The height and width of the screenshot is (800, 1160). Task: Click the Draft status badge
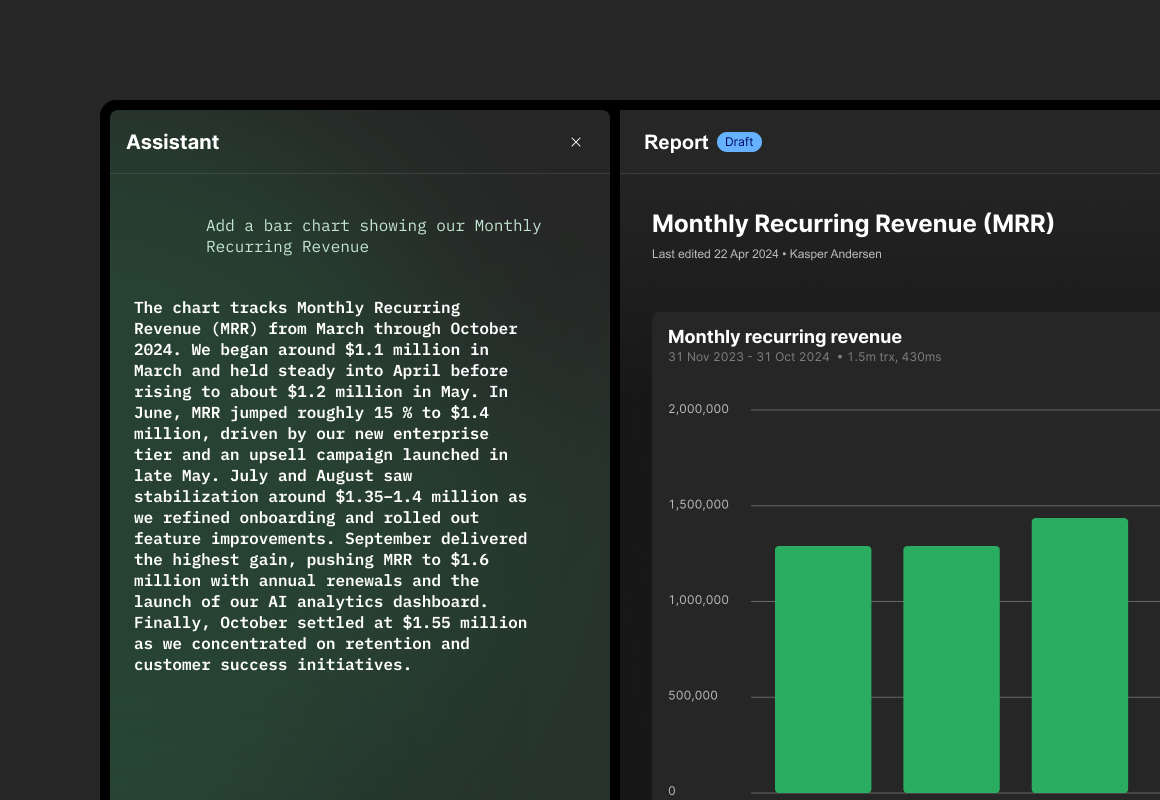(x=739, y=142)
